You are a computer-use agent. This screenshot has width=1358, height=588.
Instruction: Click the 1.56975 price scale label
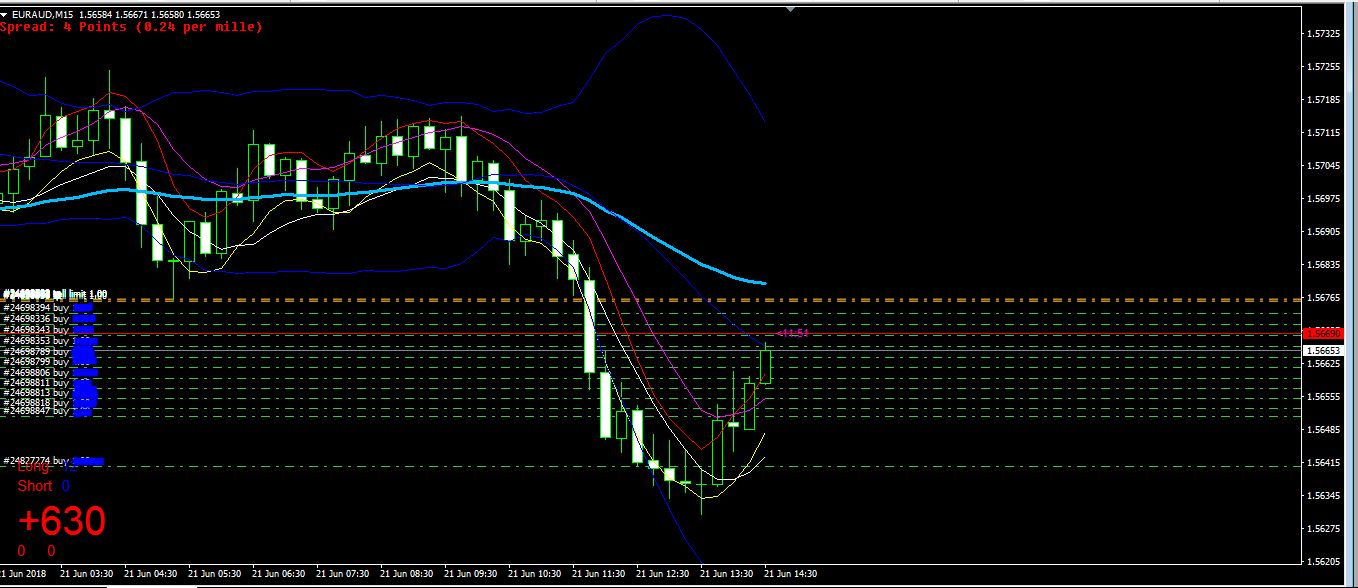coord(1324,199)
